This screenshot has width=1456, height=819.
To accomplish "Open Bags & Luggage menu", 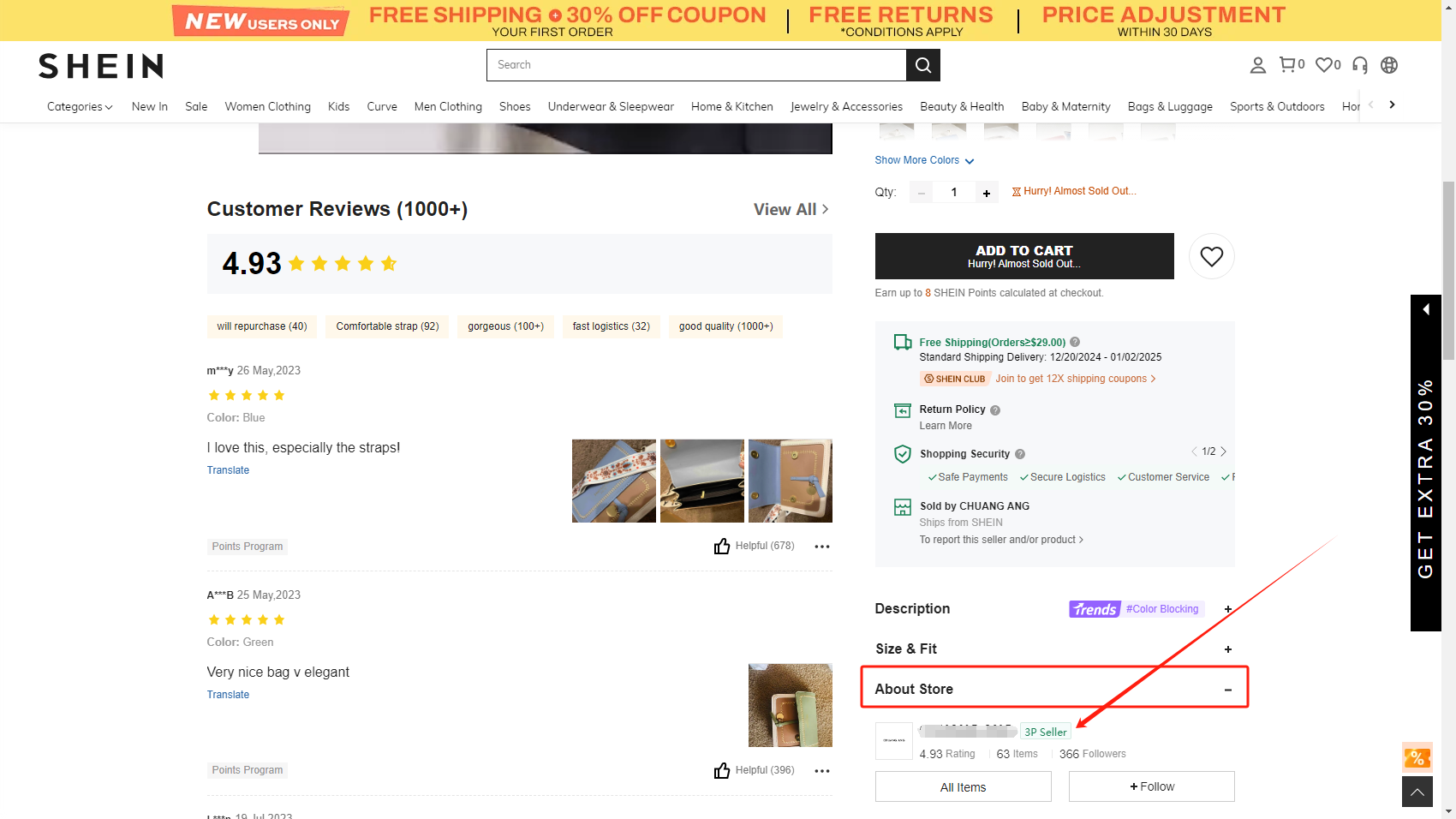I will coord(1170,106).
